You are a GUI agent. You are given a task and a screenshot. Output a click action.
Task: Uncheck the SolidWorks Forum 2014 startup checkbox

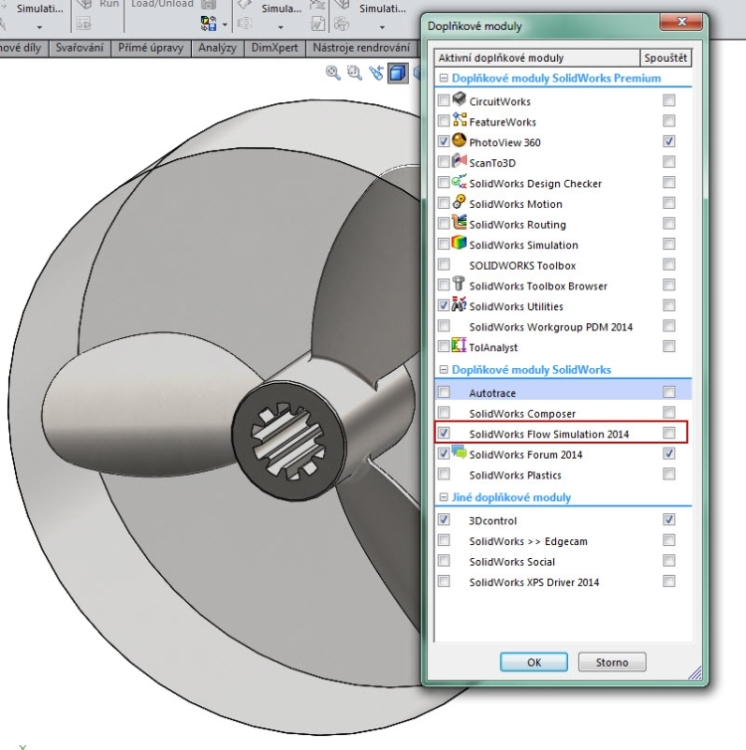pyautogui.click(x=669, y=453)
